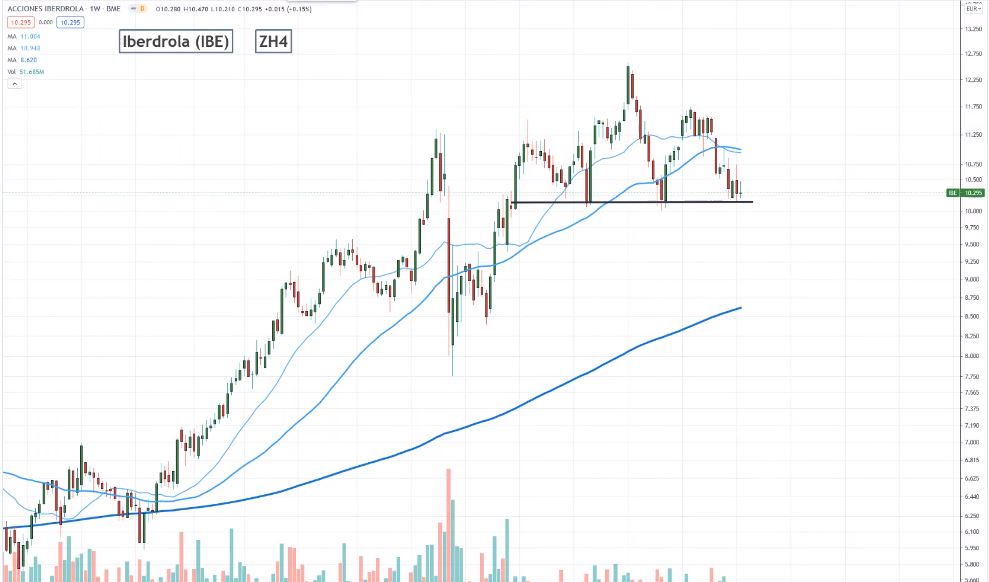This screenshot has width=989, height=582.
Task: Click the market status dash icon beside the symbol
Action: (134, 8)
